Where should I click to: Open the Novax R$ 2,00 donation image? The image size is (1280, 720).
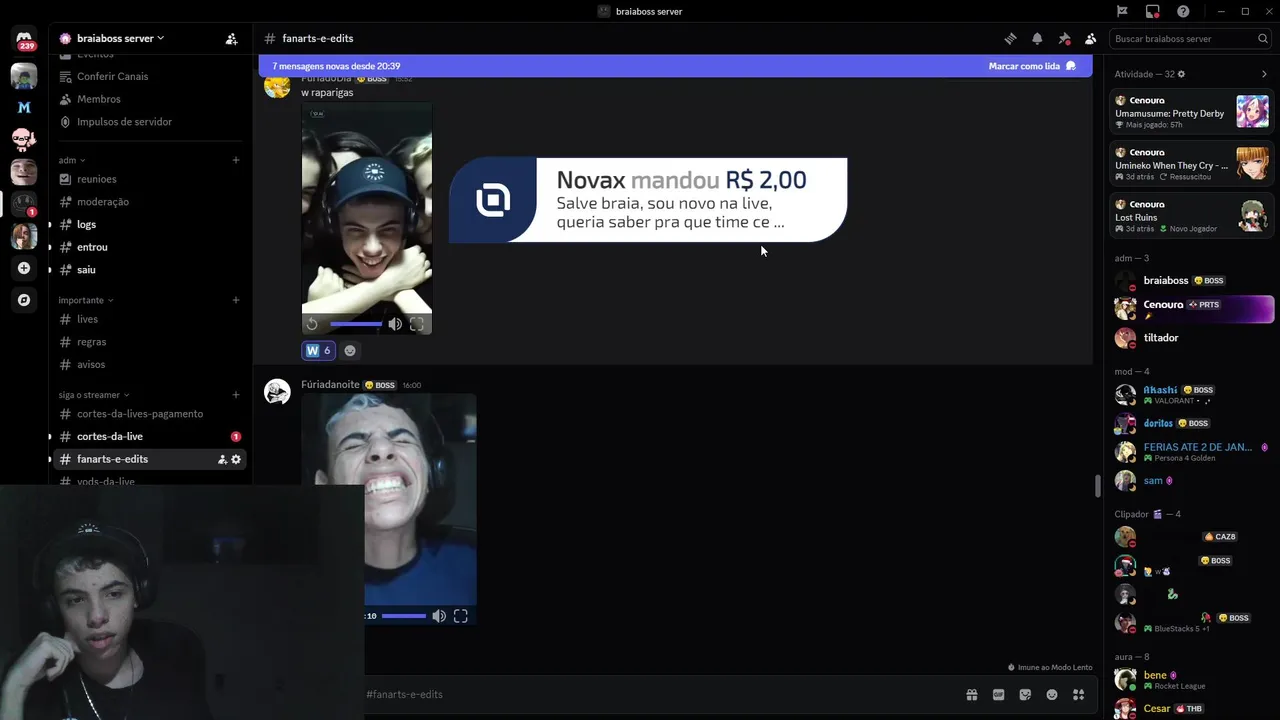[x=648, y=200]
